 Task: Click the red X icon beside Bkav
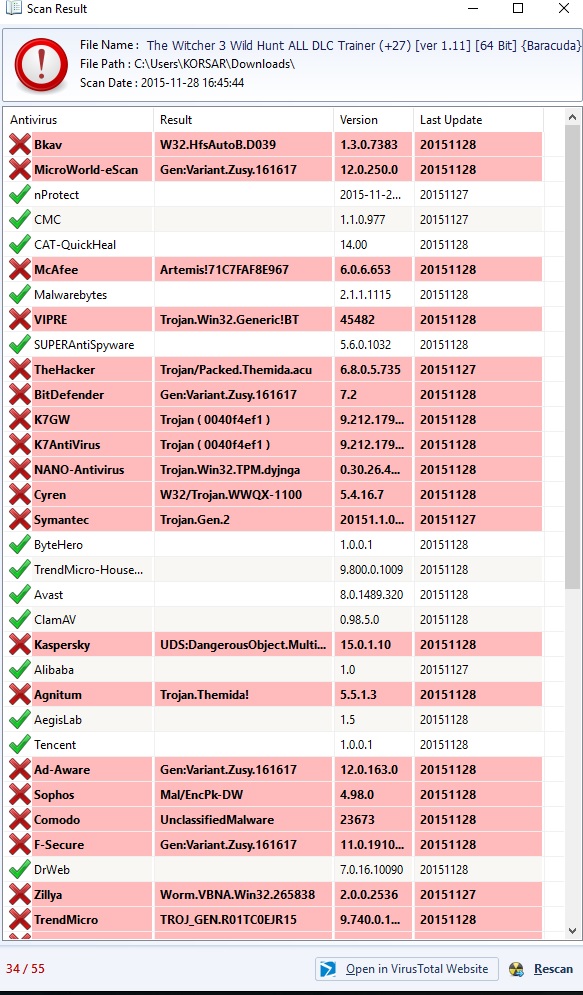pyautogui.click(x=20, y=145)
